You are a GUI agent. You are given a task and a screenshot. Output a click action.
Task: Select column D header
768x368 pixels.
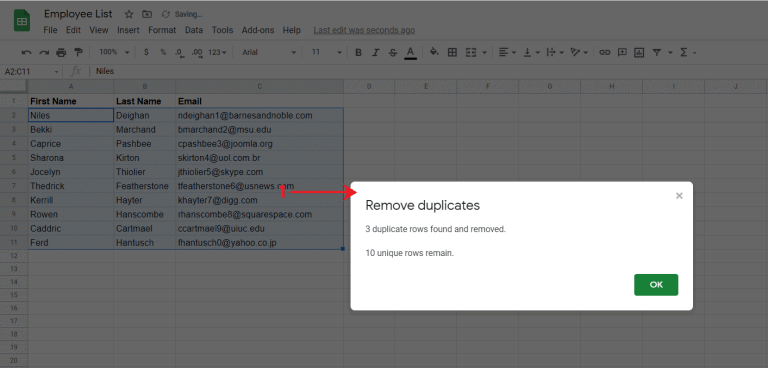369,87
